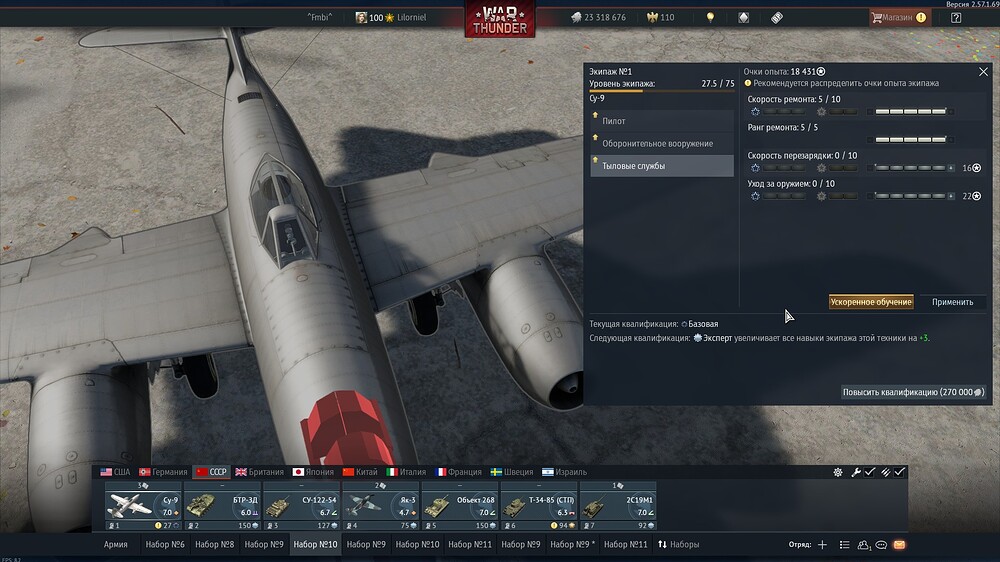The image size is (1000, 562).
Task: Open the contacts people icon in bottom bar
Action: [x=864, y=544]
